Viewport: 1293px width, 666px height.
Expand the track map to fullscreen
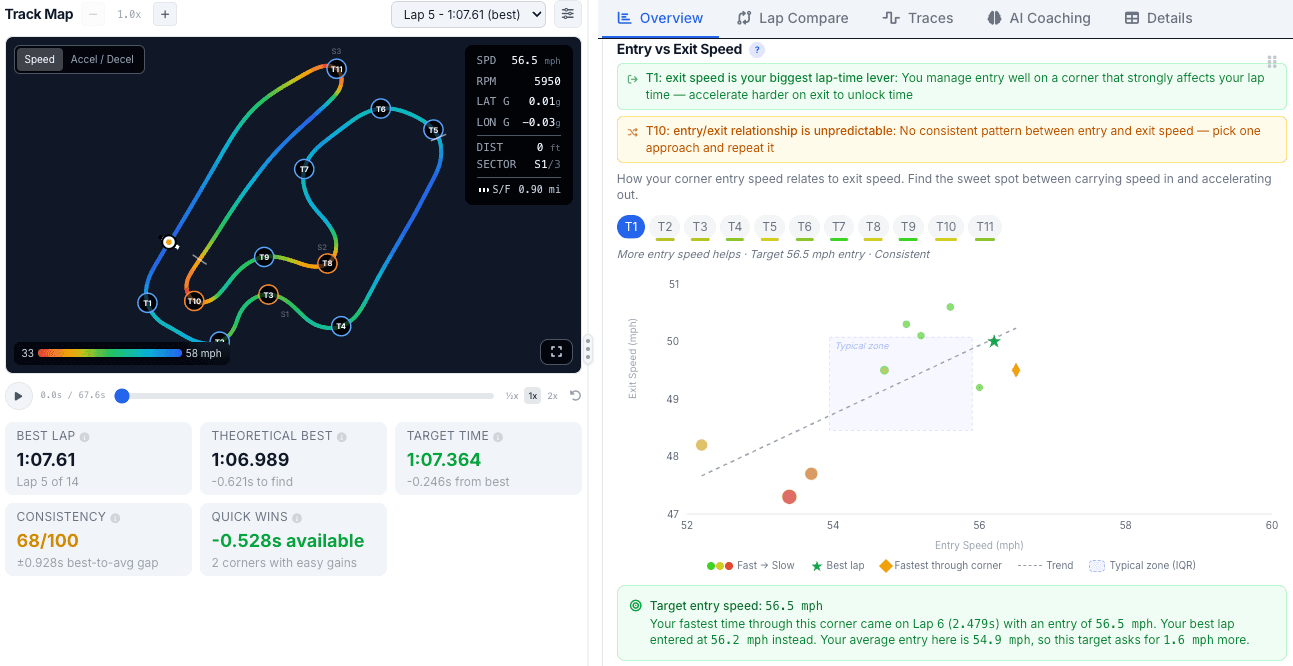pos(556,351)
